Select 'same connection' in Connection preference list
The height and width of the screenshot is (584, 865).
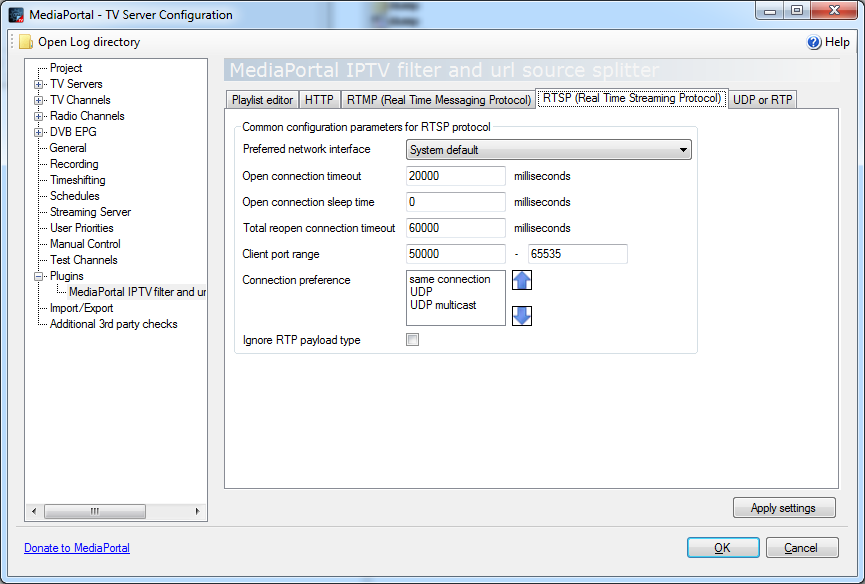450,280
